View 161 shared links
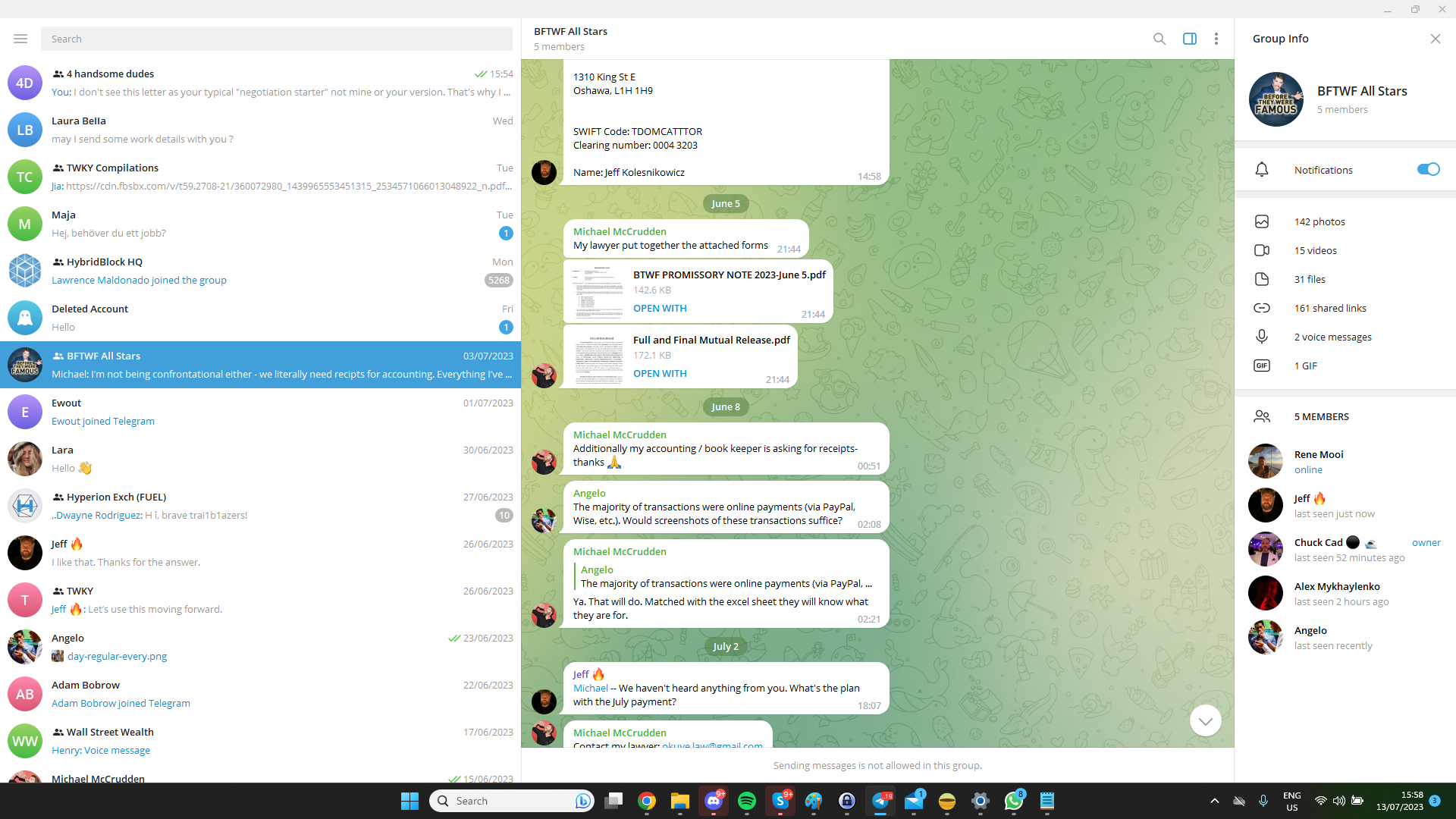 [x=1329, y=308]
